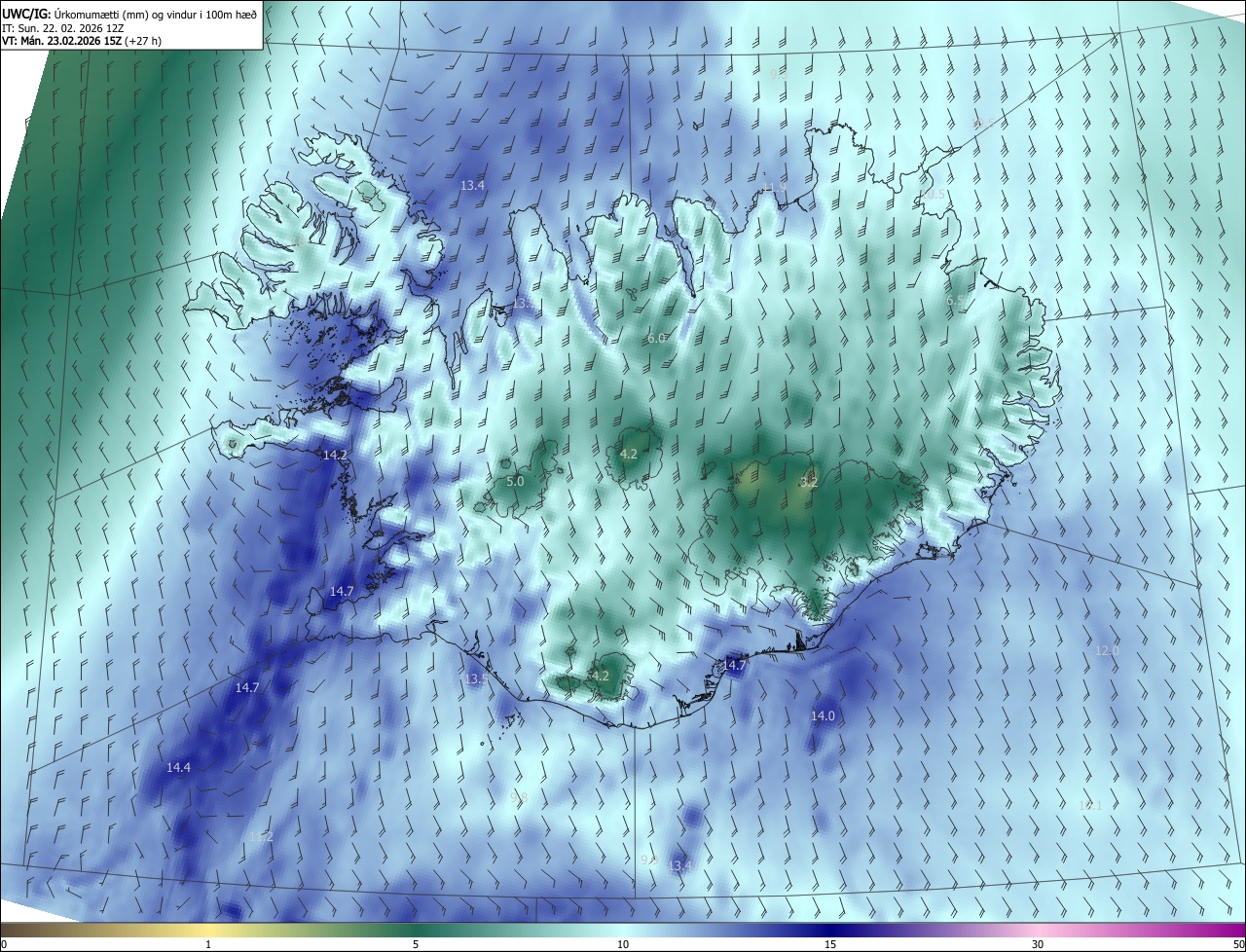Click the 'IT: Sun. 22. 02. 2026 12Z' line
The height and width of the screenshot is (952, 1246).
click(x=62, y=27)
